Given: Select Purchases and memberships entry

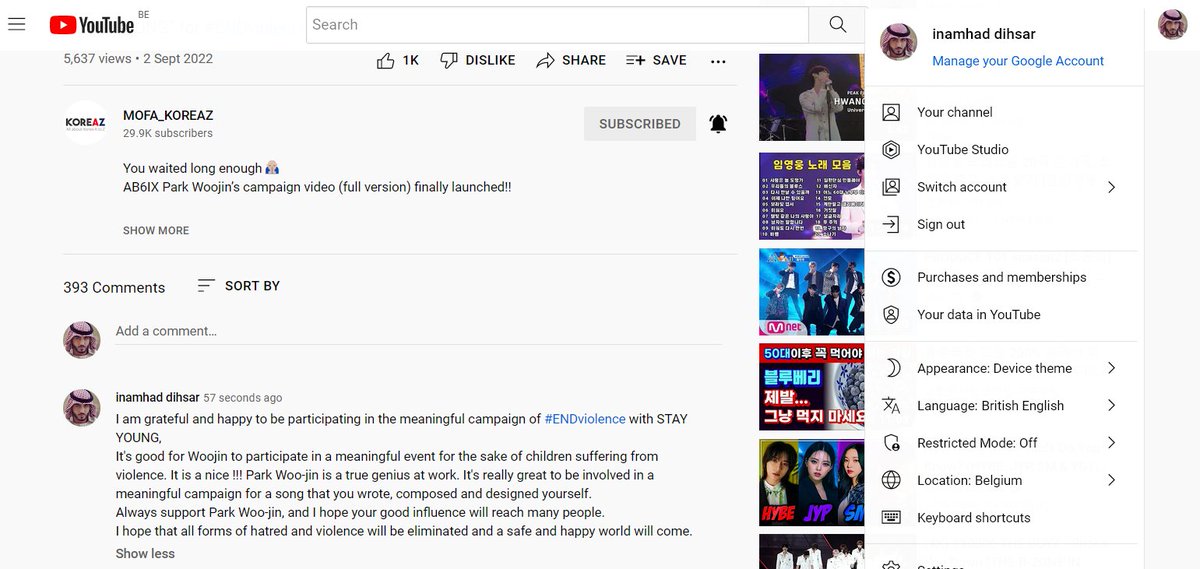Looking at the screenshot, I should pyautogui.click(x=1004, y=277).
